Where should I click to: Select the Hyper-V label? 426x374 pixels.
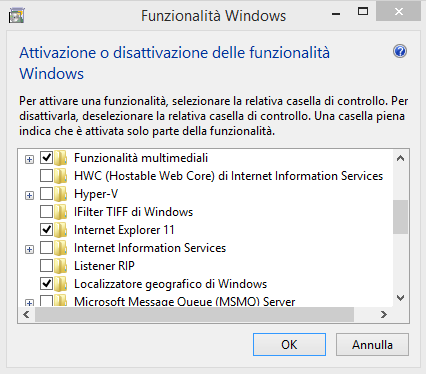[x=96, y=194]
